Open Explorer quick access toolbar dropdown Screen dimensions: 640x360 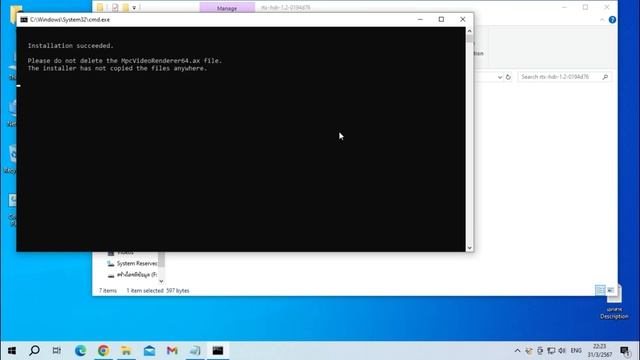pyautogui.click(x=134, y=8)
